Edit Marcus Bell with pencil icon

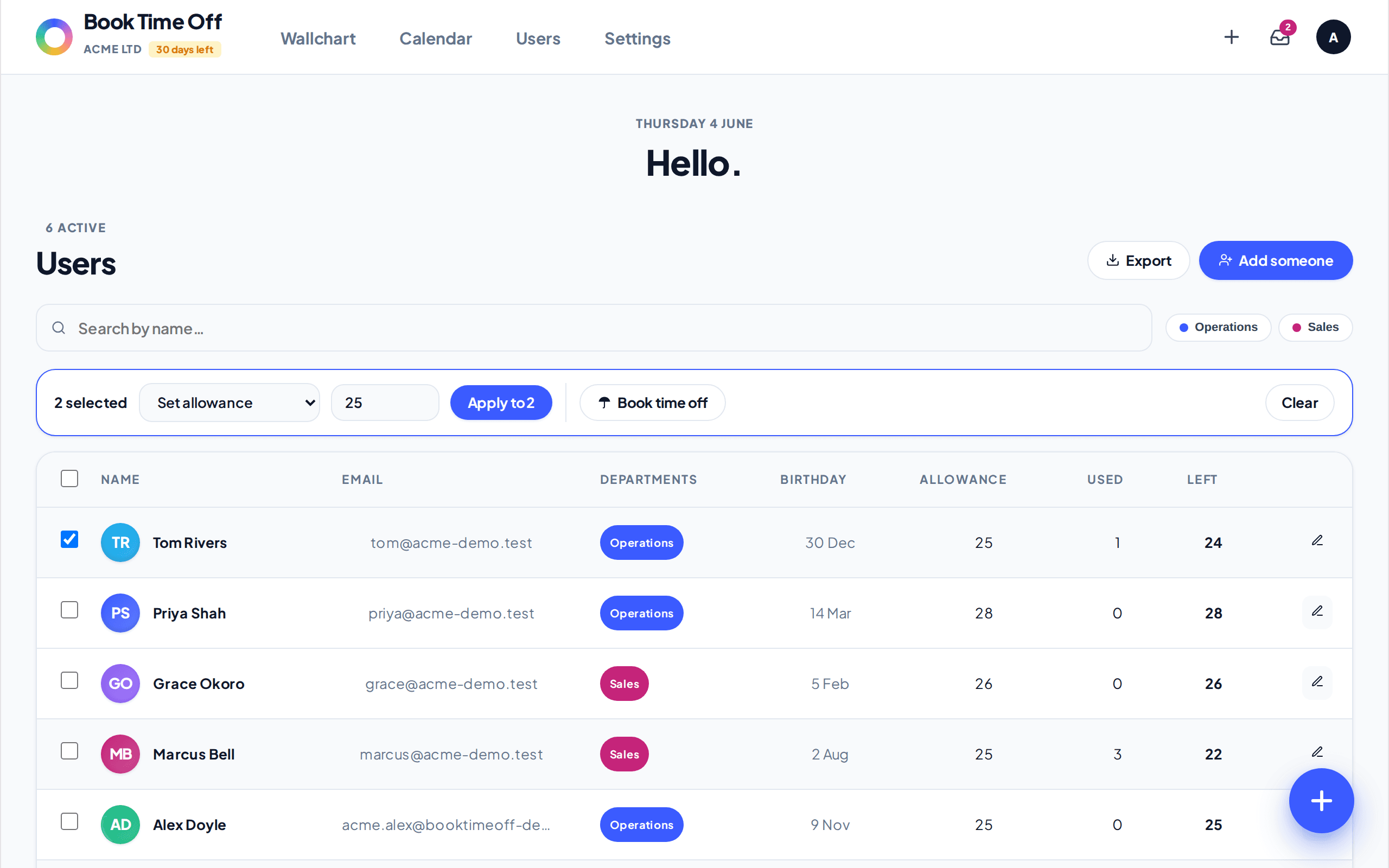(1317, 752)
